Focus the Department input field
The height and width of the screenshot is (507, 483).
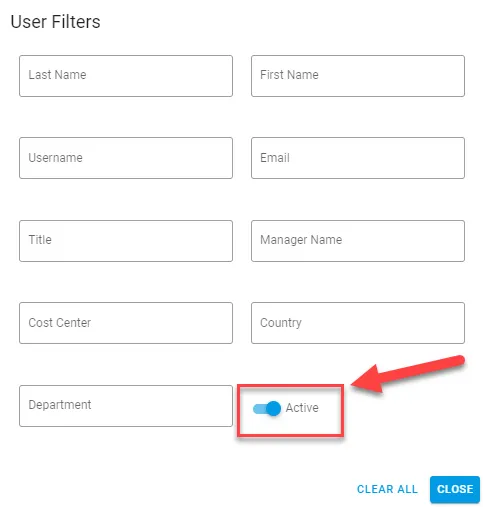[x=126, y=406]
